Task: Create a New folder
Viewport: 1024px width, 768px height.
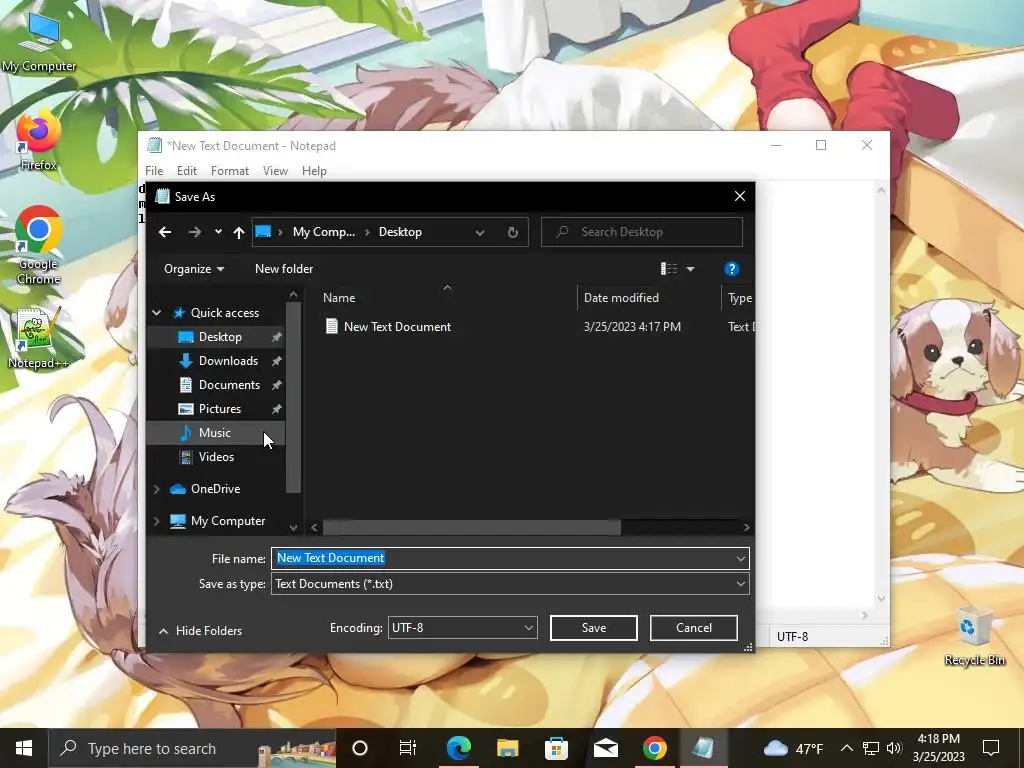Action: tap(284, 269)
